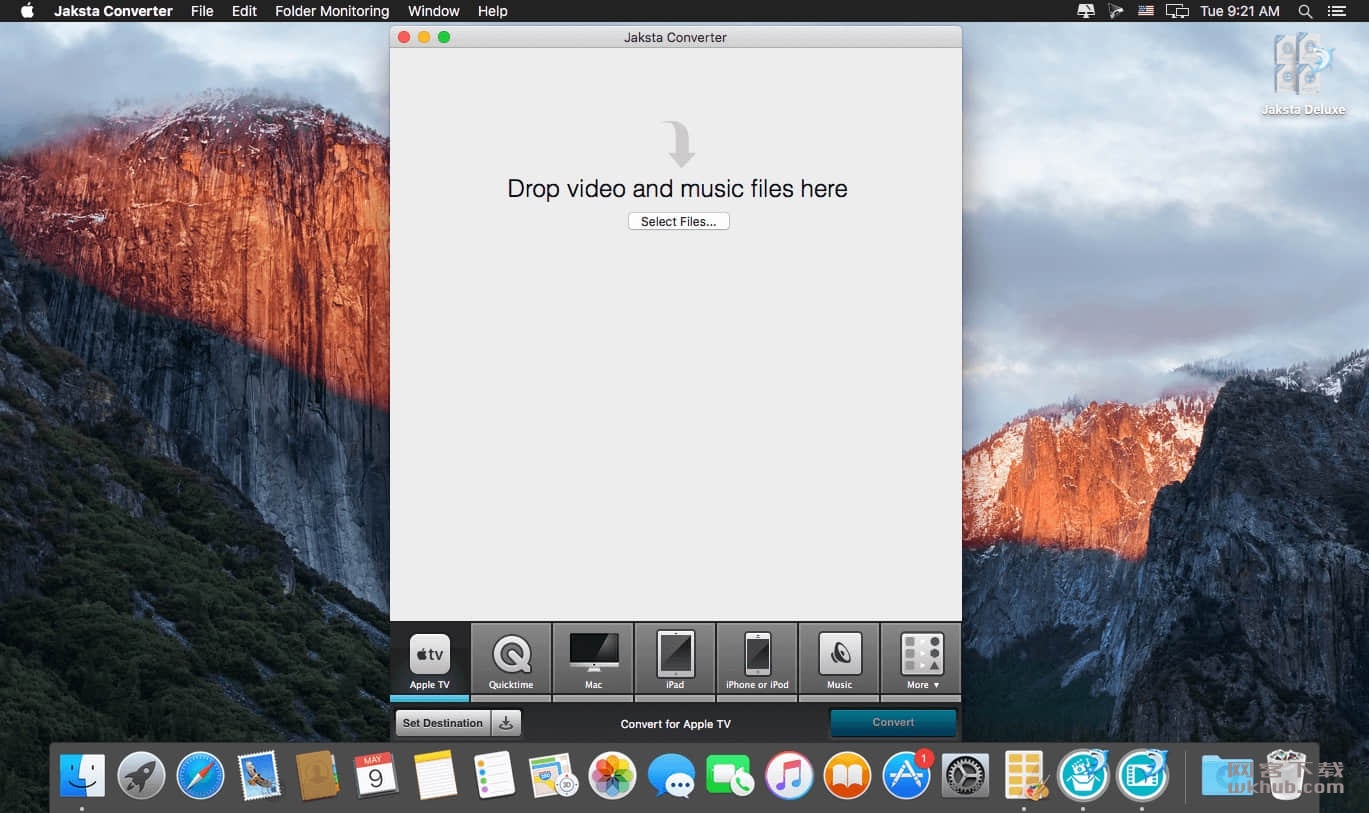Open Notification Center list icon
This screenshot has height=813, width=1369.
point(1337,11)
